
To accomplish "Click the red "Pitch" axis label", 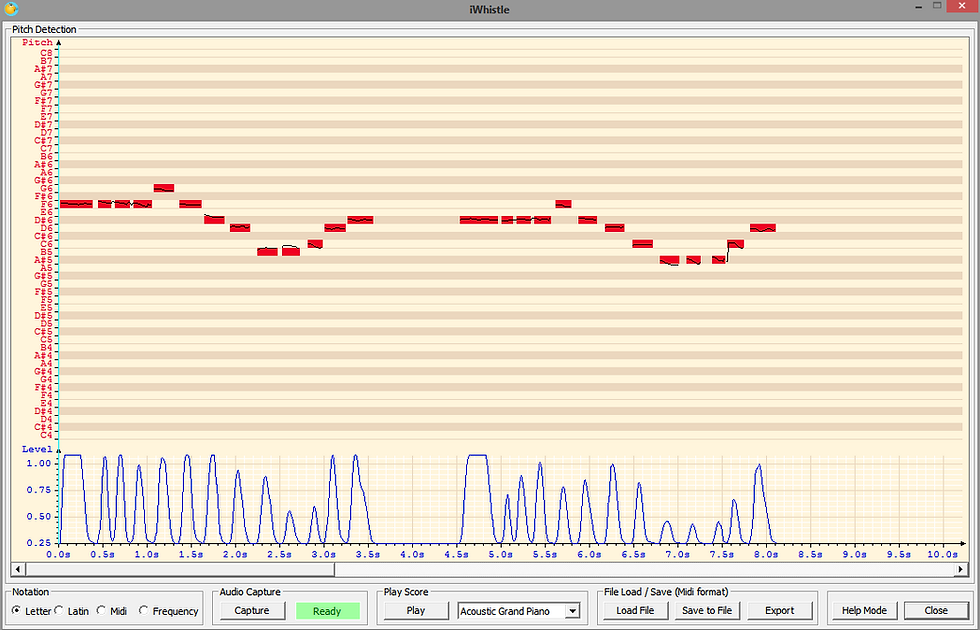I will [x=38, y=42].
